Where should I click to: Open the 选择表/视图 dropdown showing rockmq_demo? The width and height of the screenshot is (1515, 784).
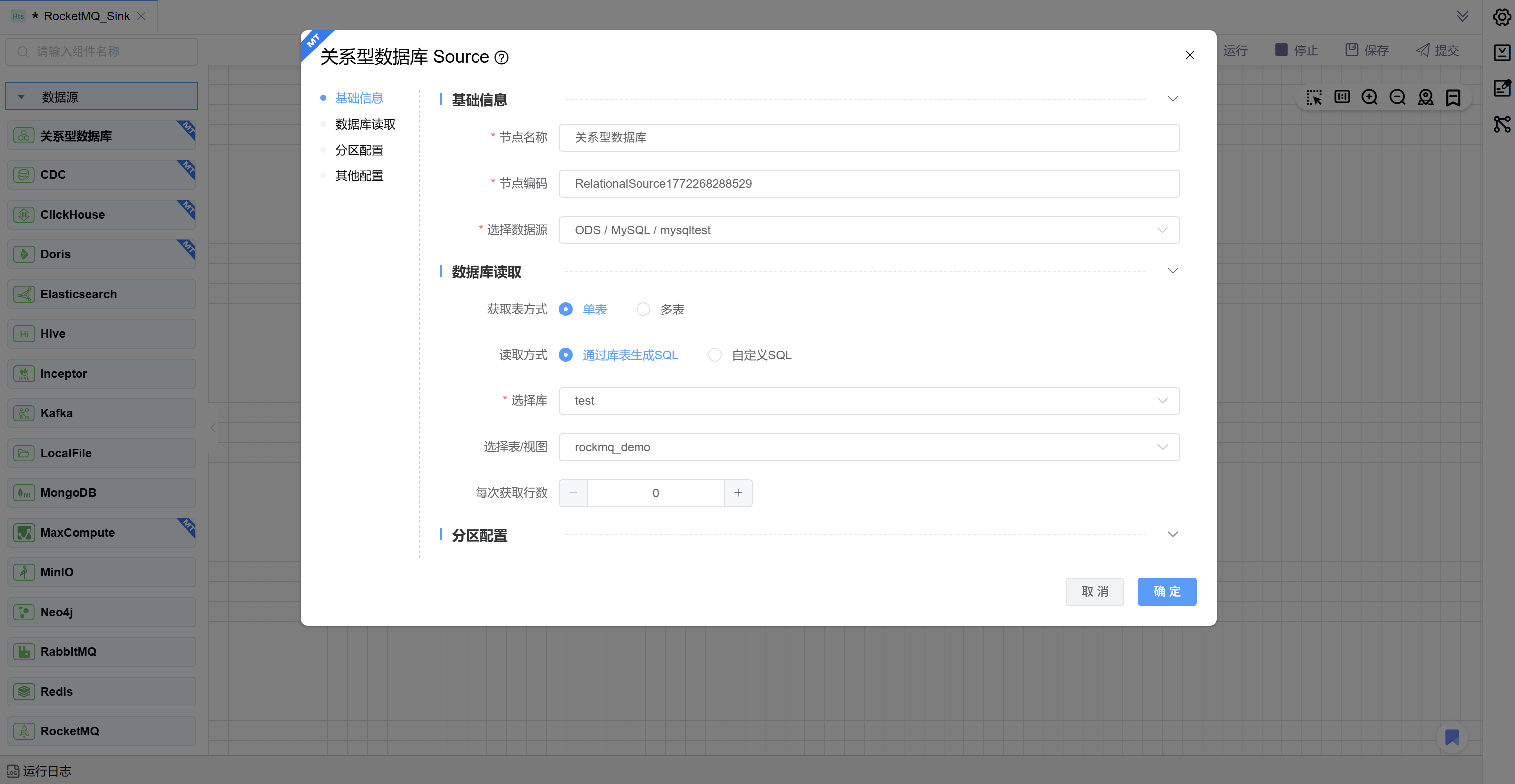869,447
